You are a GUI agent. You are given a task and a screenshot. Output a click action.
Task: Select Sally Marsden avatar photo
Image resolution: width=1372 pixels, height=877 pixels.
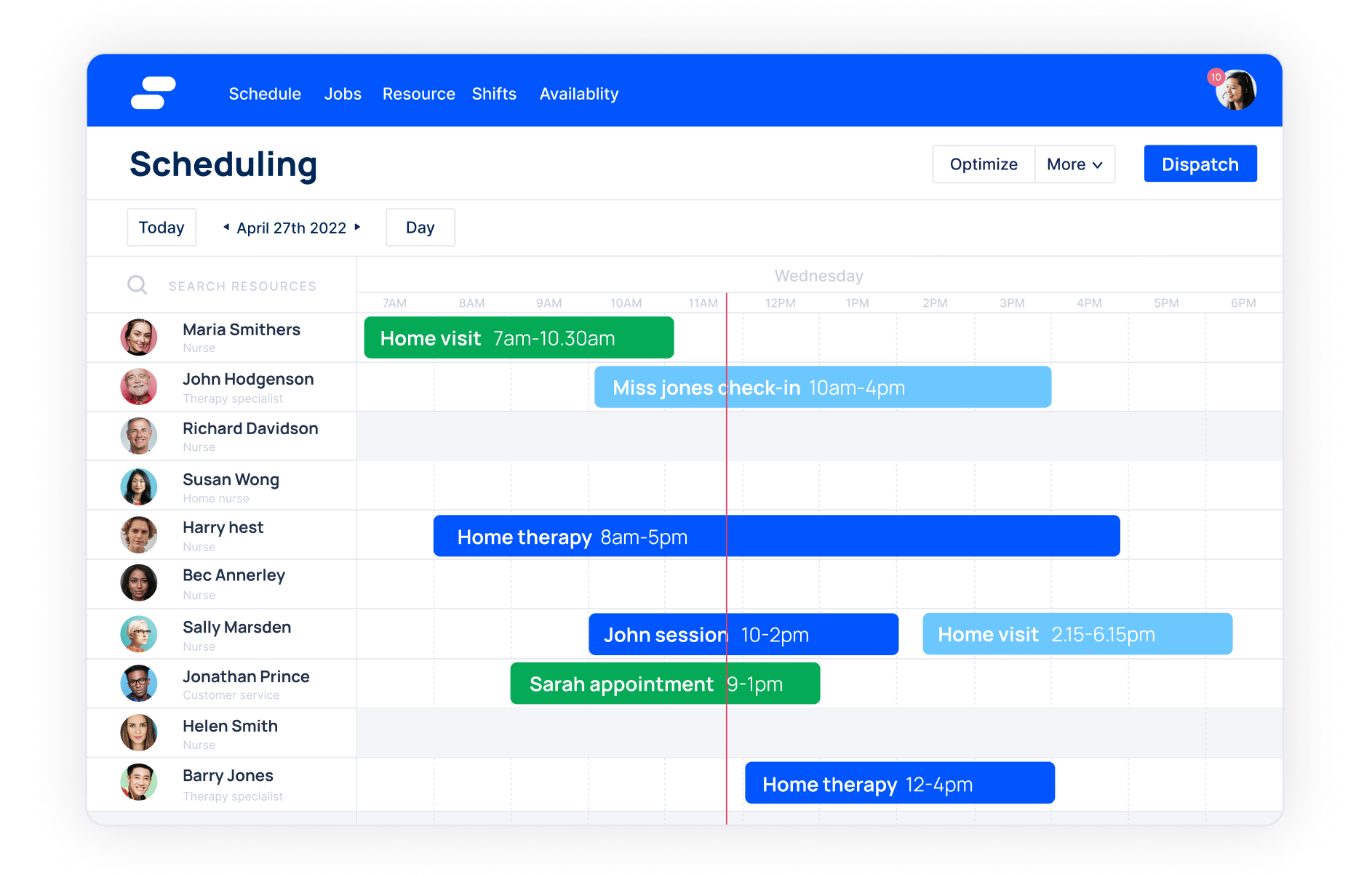[x=139, y=634]
